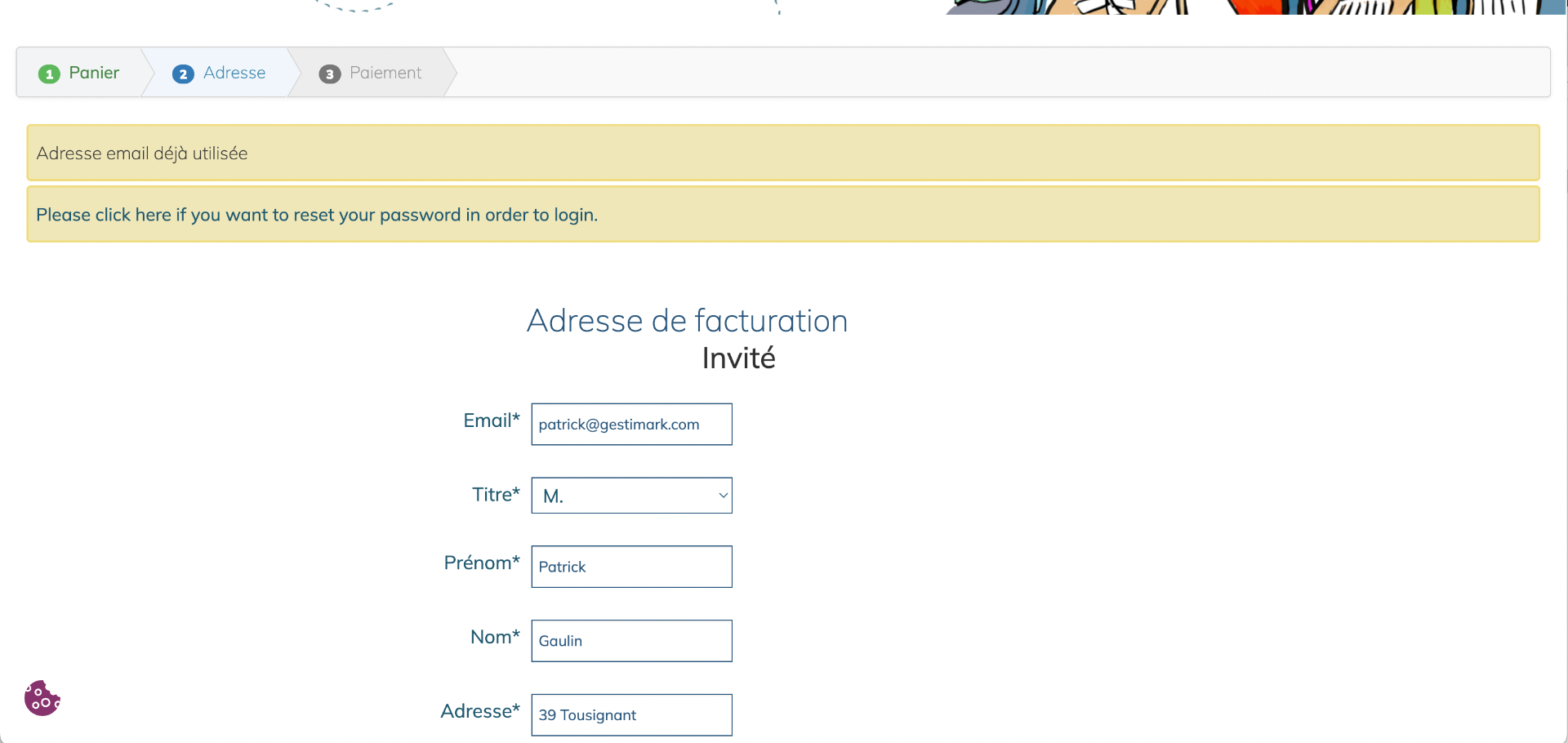Click the Adresse* form label

(480, 712)
